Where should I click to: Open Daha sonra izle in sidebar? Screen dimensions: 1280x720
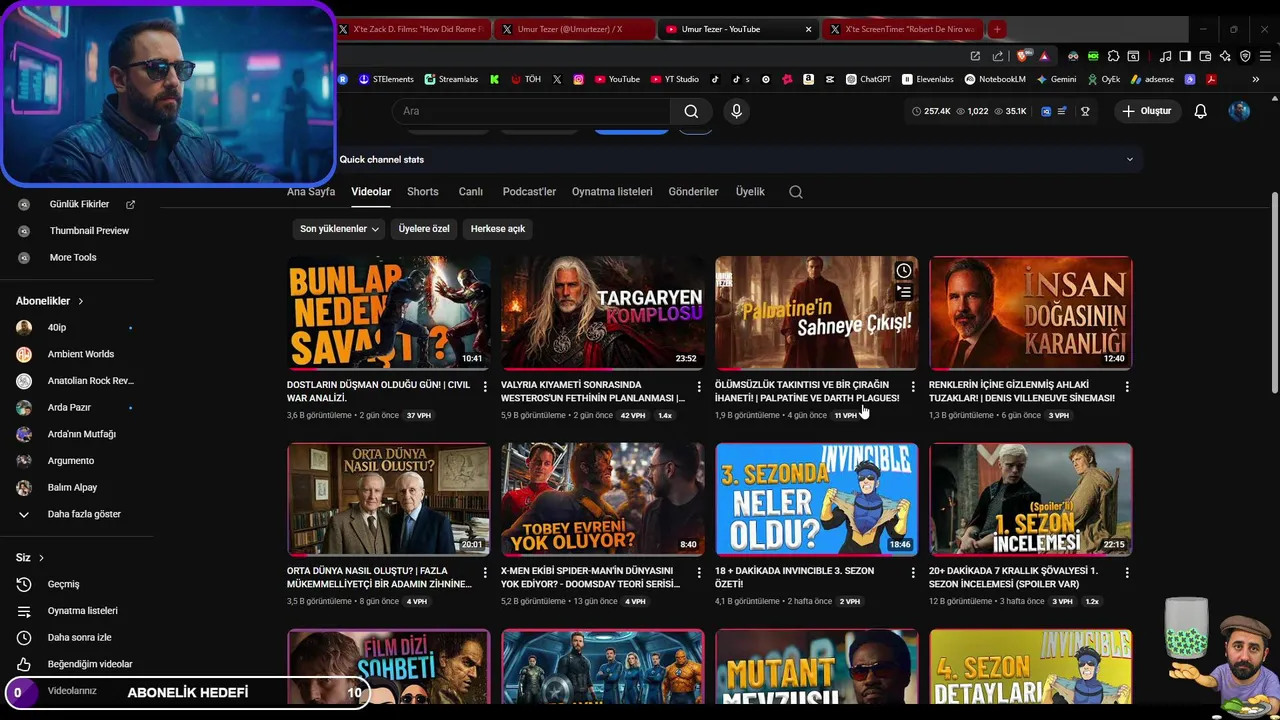80,637
